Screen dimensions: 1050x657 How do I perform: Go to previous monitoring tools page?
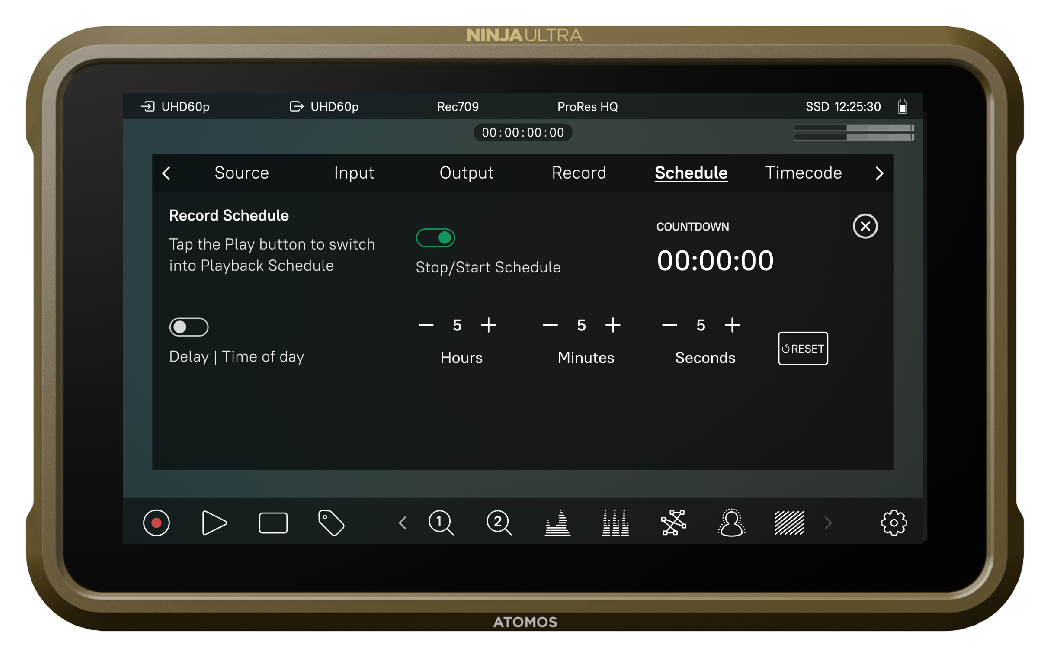(402, 523)
